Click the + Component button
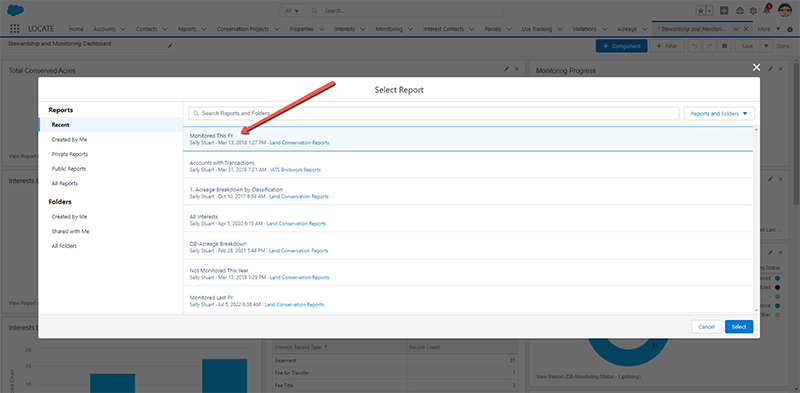Image resolution: width=800 pixels, height=393 pixels. (x=621, y=46)
